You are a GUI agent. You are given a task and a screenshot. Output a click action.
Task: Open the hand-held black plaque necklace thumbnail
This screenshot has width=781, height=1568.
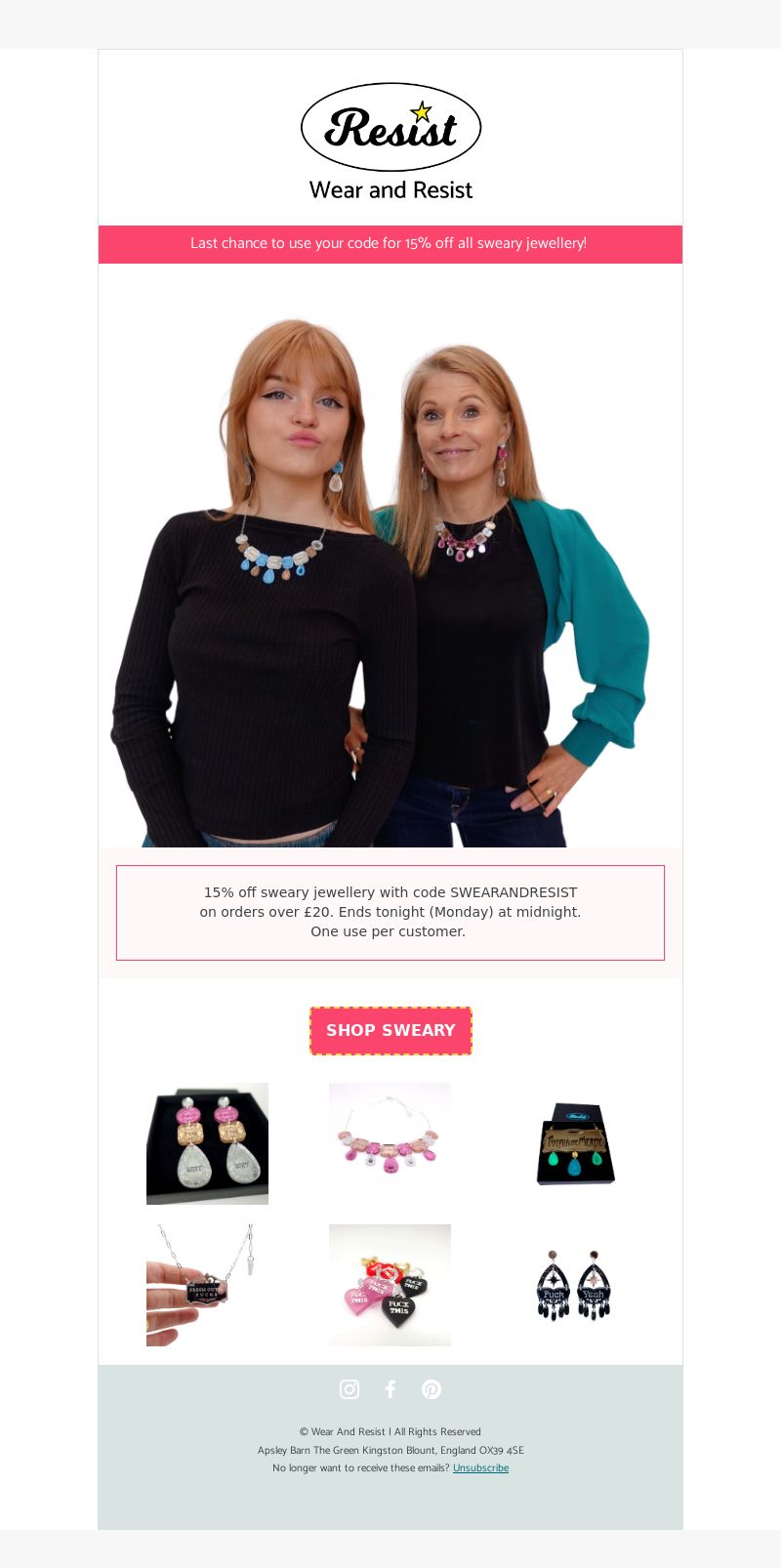(x=207, y=1285)
